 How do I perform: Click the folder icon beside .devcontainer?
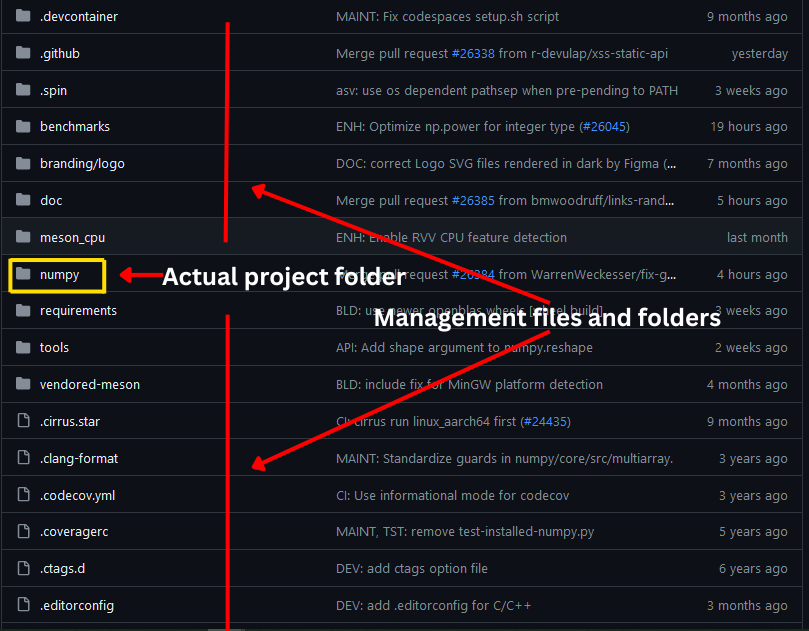pos(23,16)
